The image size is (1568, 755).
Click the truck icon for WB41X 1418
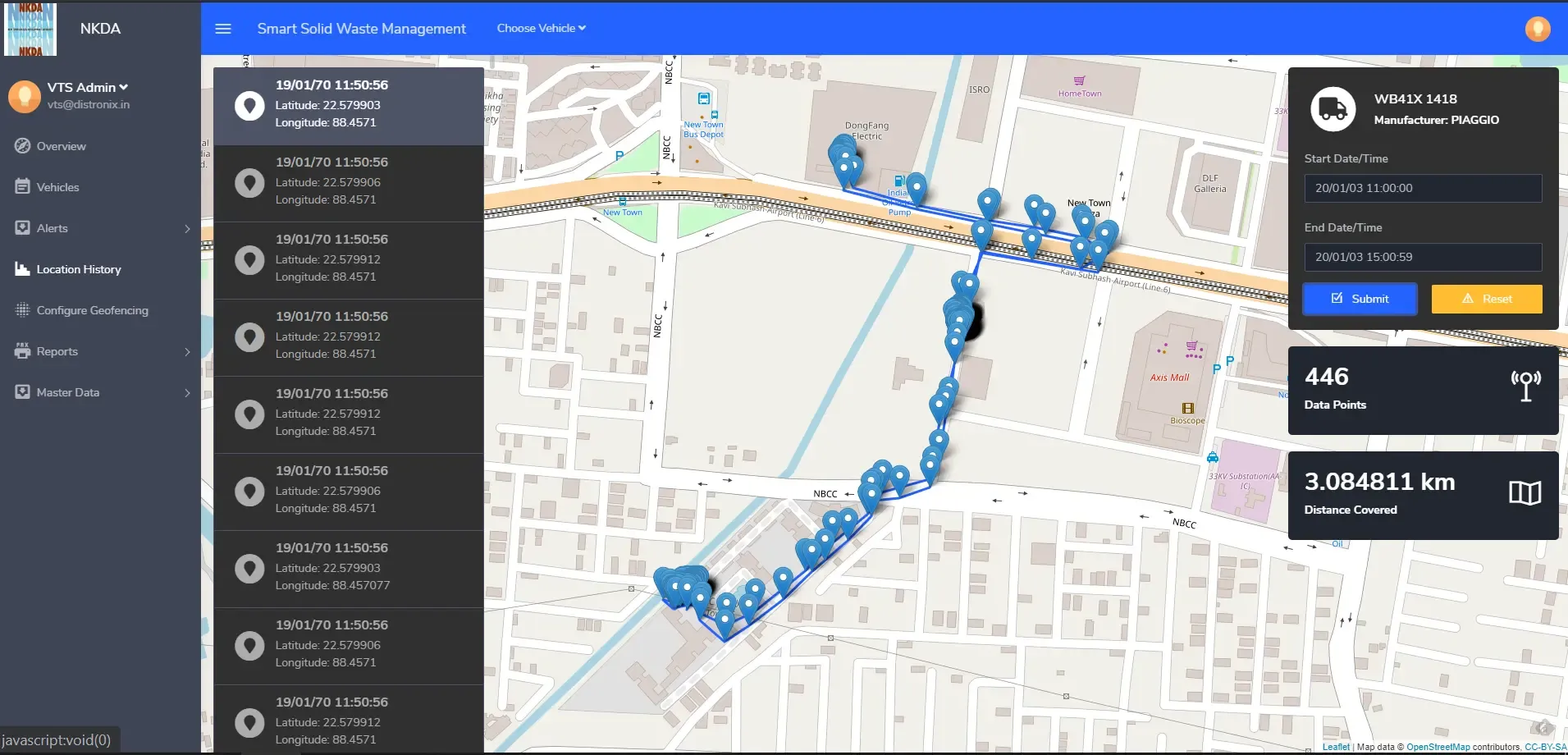click(1333, 108)
